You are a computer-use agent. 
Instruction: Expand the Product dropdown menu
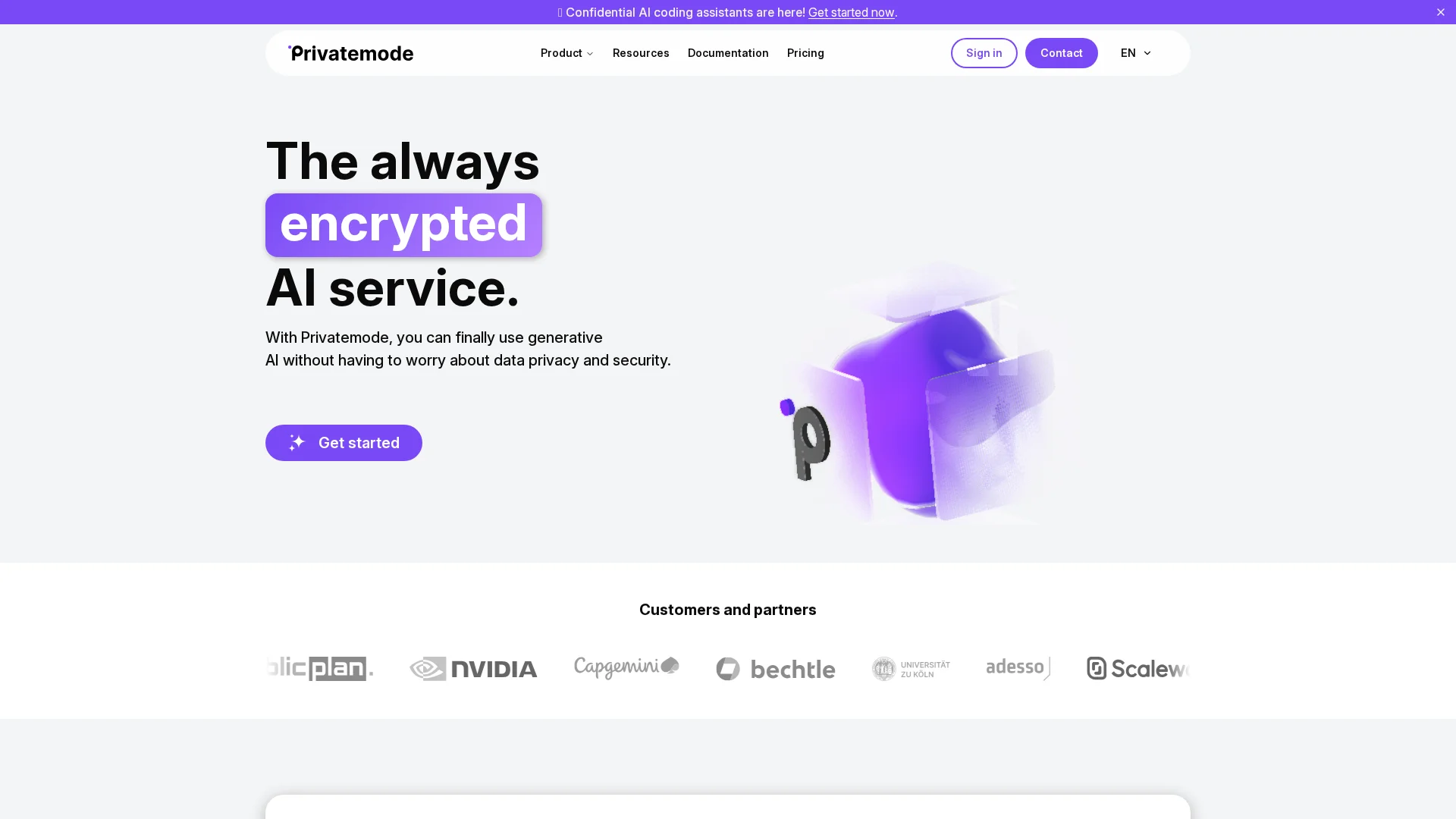click(x=566, y=53)
